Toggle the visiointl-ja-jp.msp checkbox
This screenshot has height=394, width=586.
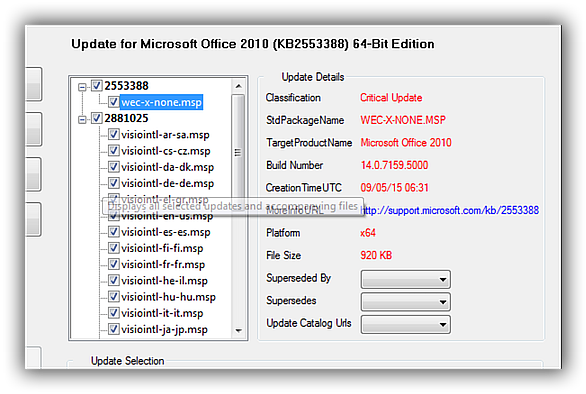click(114, 329)
